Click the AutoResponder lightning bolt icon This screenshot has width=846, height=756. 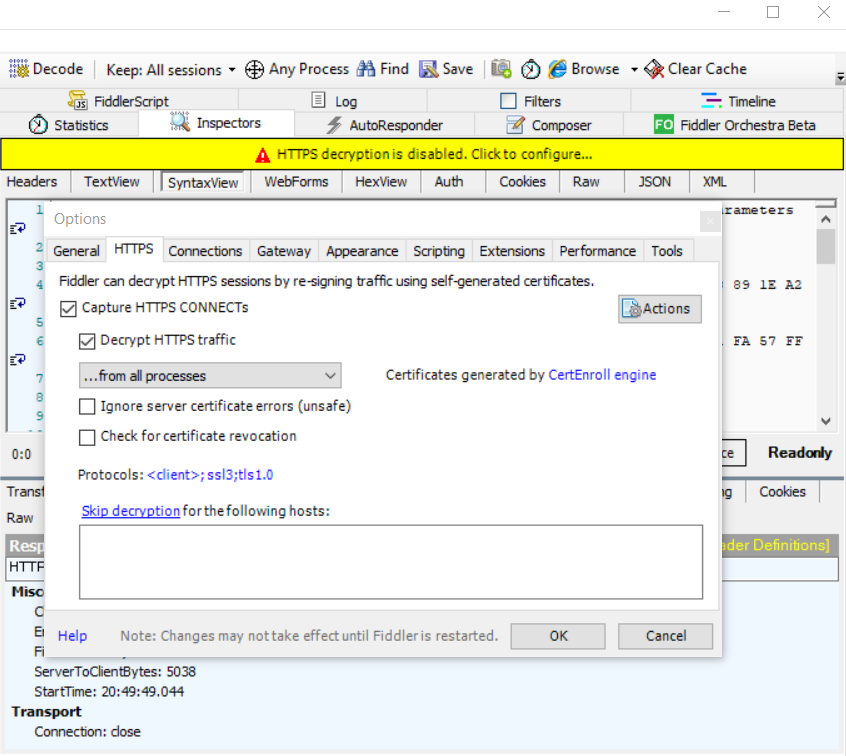pyautogui.click(x=334, y=125)
